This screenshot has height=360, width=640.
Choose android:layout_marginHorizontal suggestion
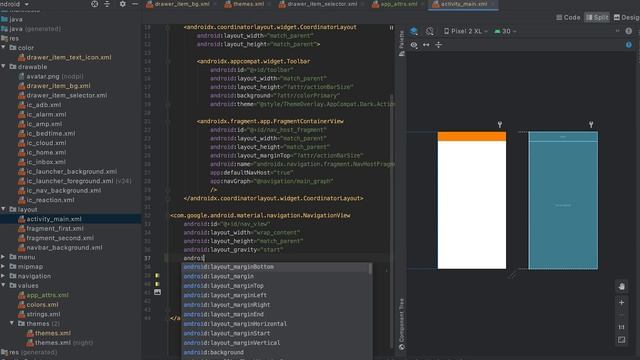point(276,324)
